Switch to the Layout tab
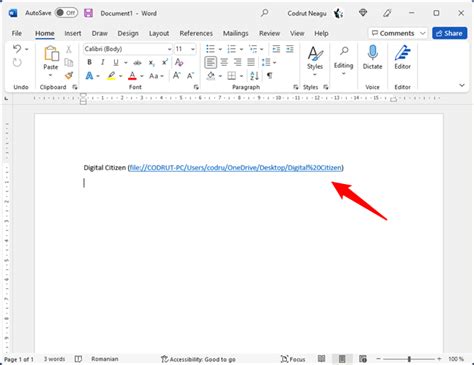Image resolution: width=474 pixels, height=365 pixels. [159, 33]
